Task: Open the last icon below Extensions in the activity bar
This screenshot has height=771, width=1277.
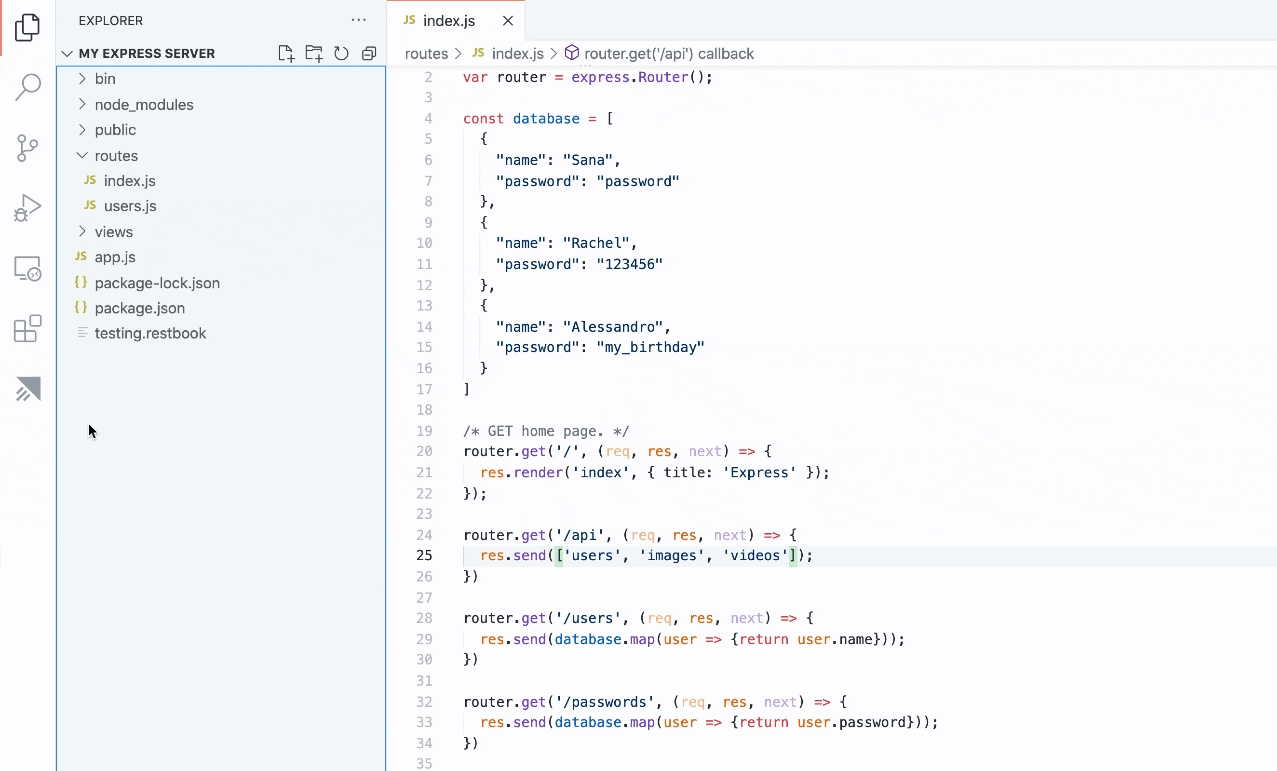Action: (x=28, y=389)
